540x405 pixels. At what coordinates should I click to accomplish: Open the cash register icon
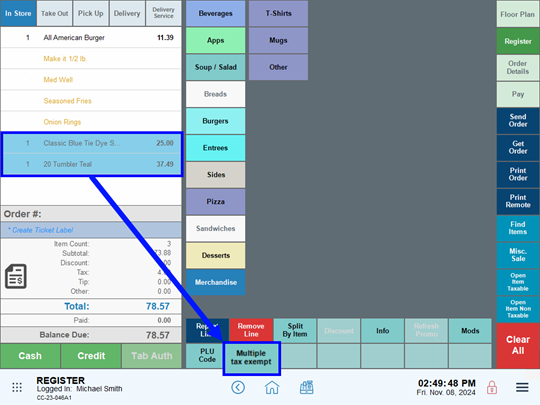(306, 387)
